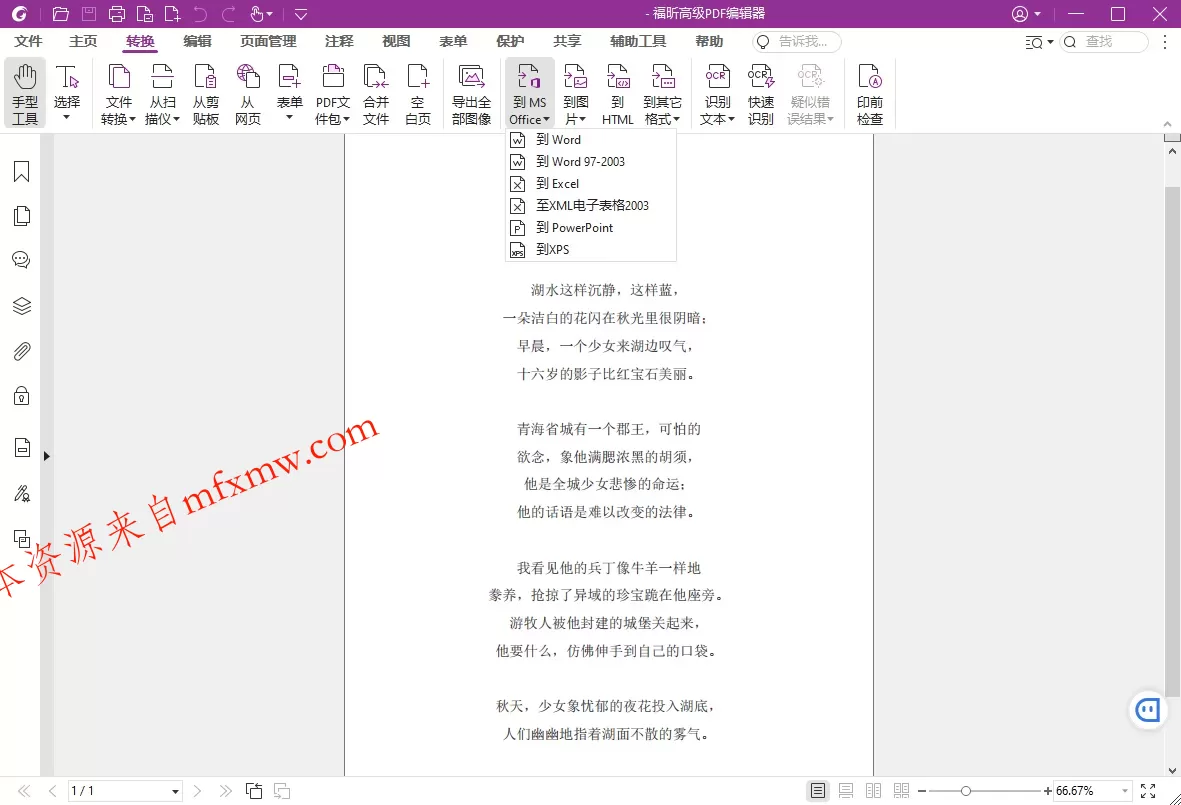This screenshot has width=1181, height=805.
Task: Click the Print icon in title bar
Action: [x=117, y=14]
